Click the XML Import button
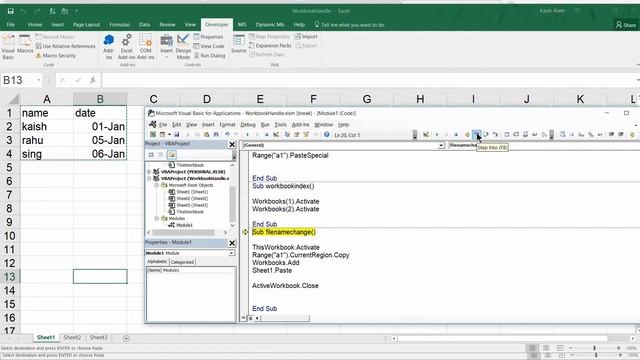Image resolution: width=640 pixels, height=360 pixels. (x=306, y=36)
